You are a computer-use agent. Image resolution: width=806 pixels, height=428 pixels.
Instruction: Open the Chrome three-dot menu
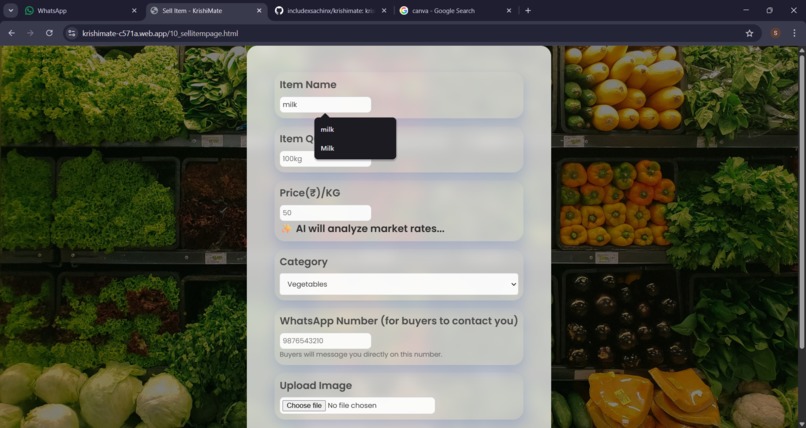coord(794,33)
